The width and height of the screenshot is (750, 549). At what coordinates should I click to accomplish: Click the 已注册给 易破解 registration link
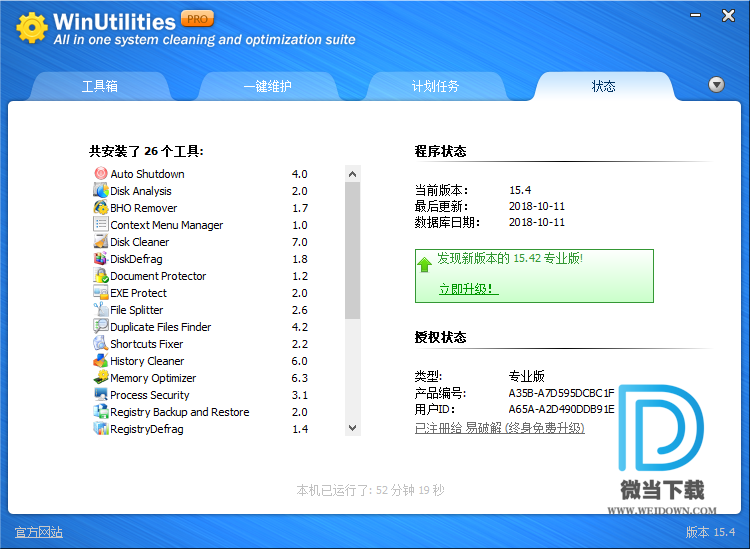tap(499, 428)
